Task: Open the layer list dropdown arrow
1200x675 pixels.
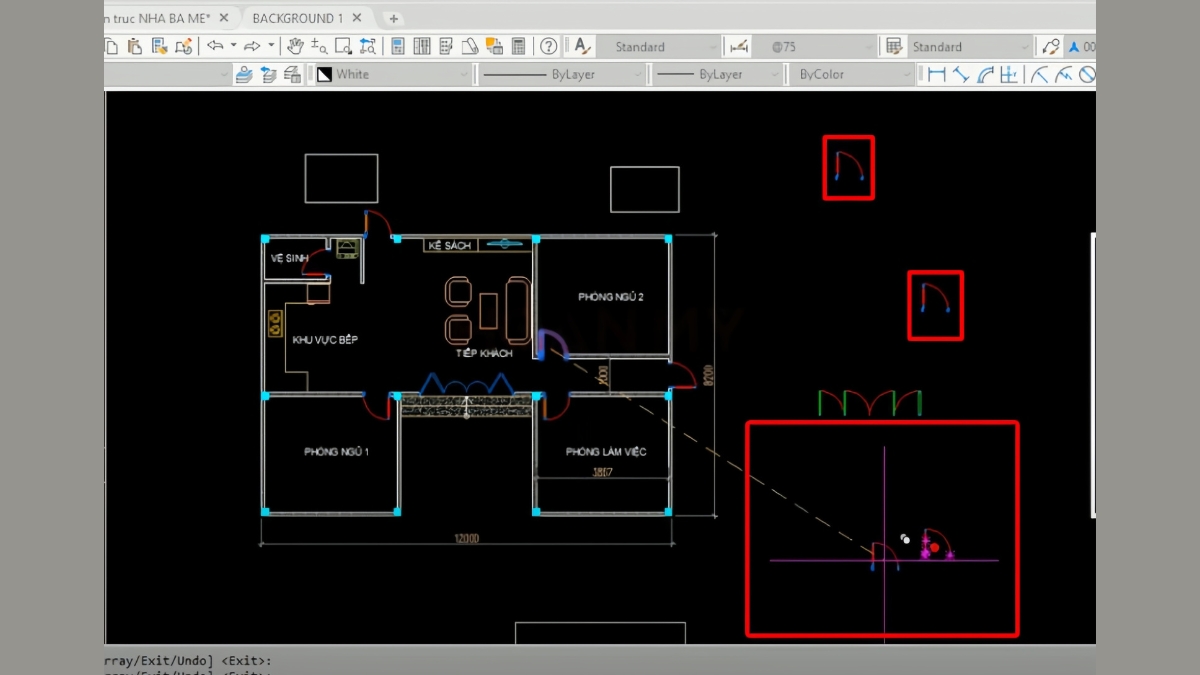Action: point(222,74)
